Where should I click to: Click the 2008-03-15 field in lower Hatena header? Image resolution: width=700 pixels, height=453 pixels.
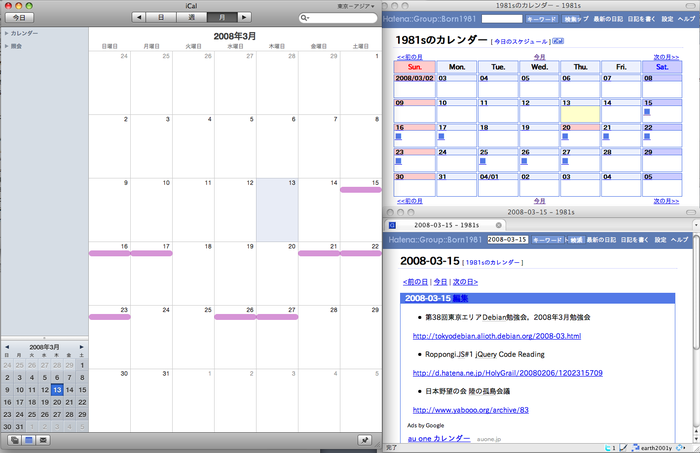[x=508, y=240]
